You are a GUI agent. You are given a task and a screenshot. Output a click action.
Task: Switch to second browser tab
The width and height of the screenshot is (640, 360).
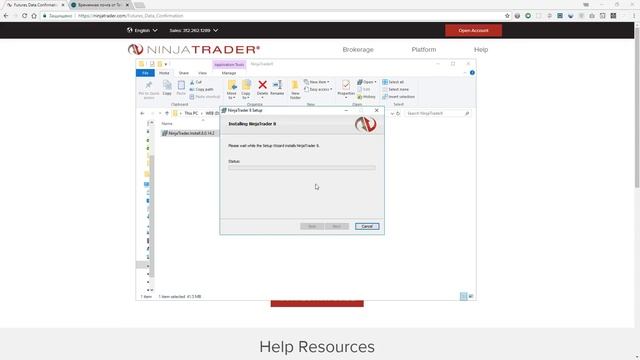100,5
